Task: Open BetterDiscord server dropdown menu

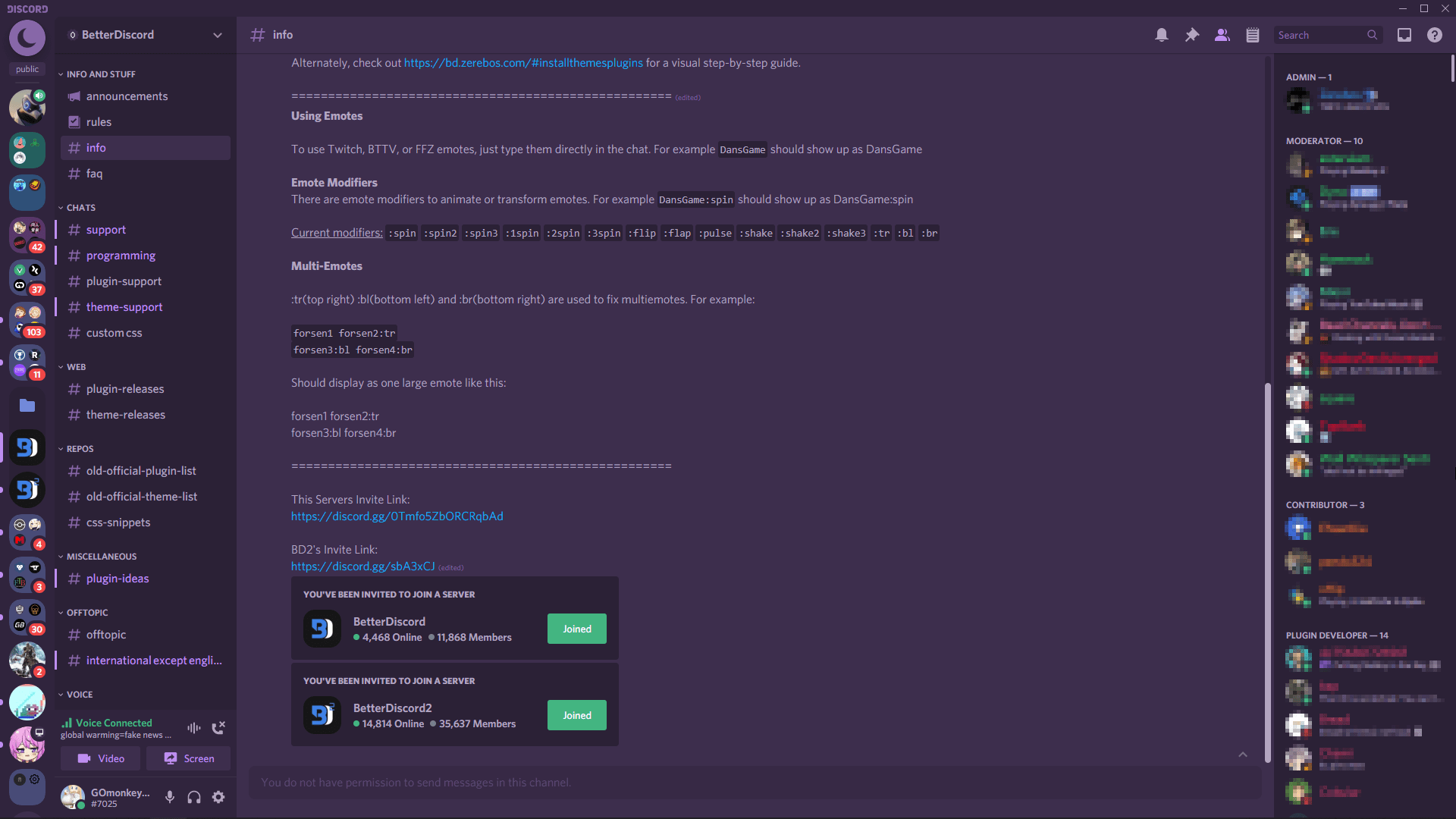Action: tap(218, 35)
